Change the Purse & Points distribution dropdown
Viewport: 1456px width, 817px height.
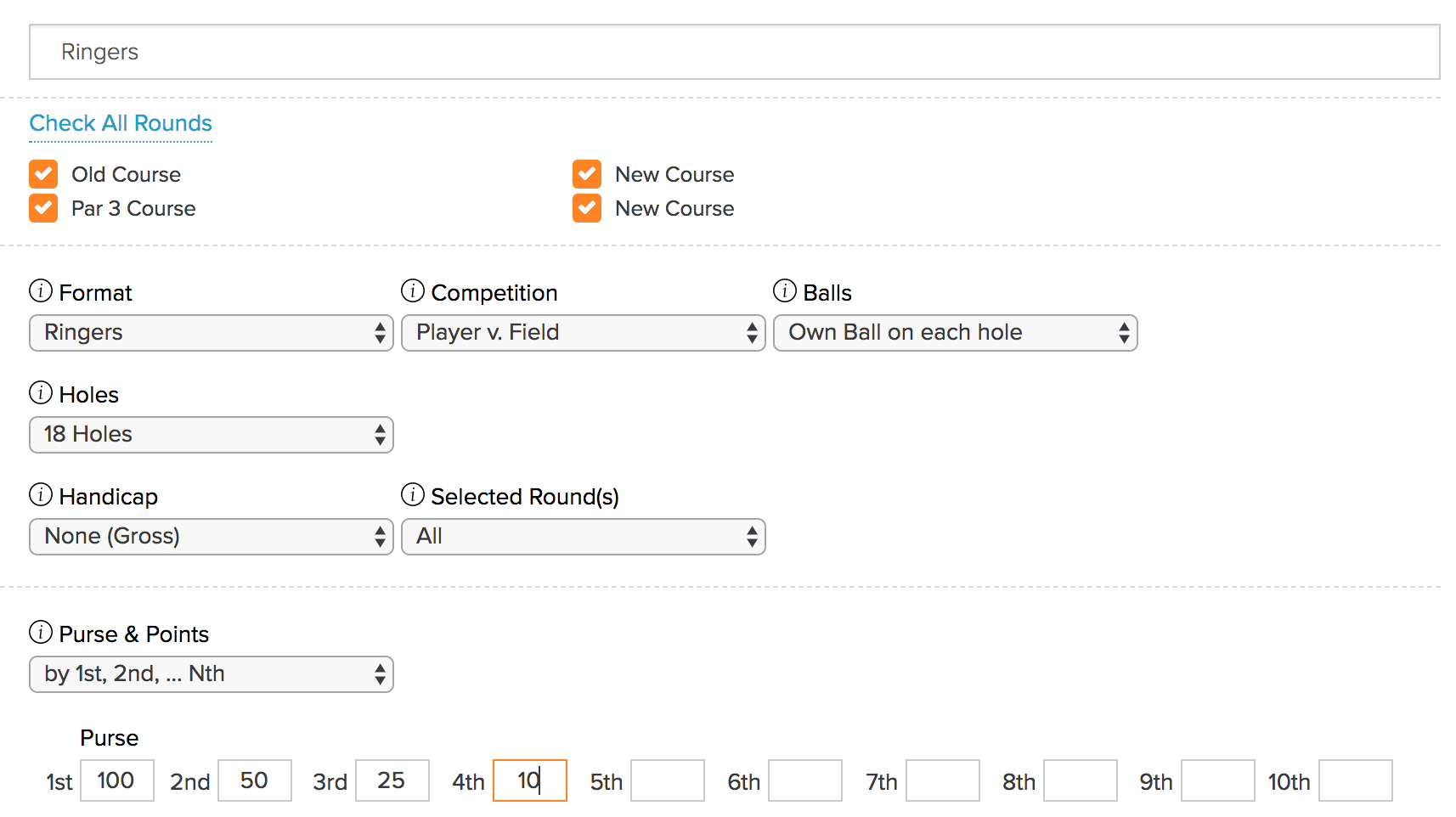211,674
